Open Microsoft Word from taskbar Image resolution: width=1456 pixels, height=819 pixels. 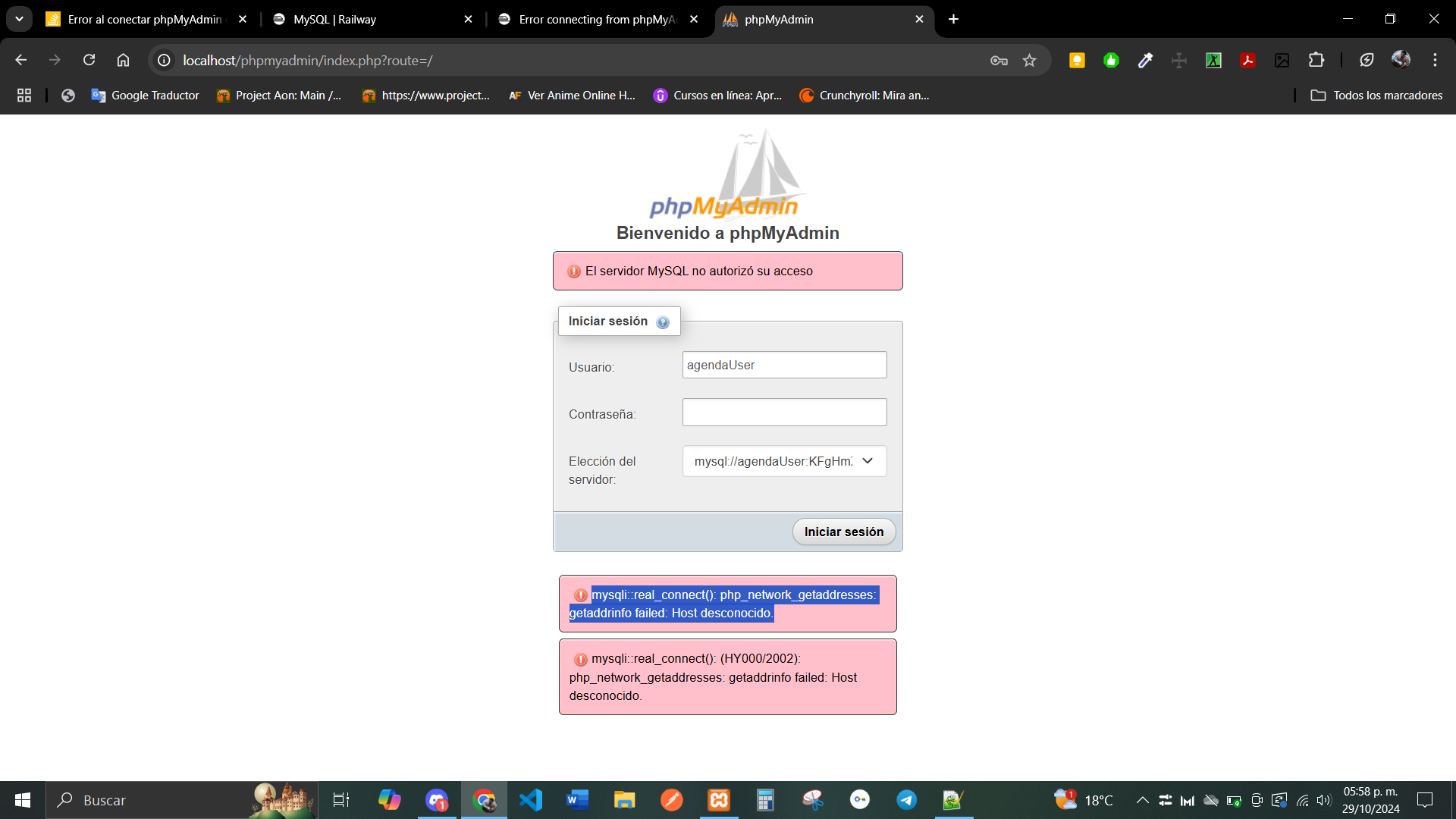click(577, 800)
